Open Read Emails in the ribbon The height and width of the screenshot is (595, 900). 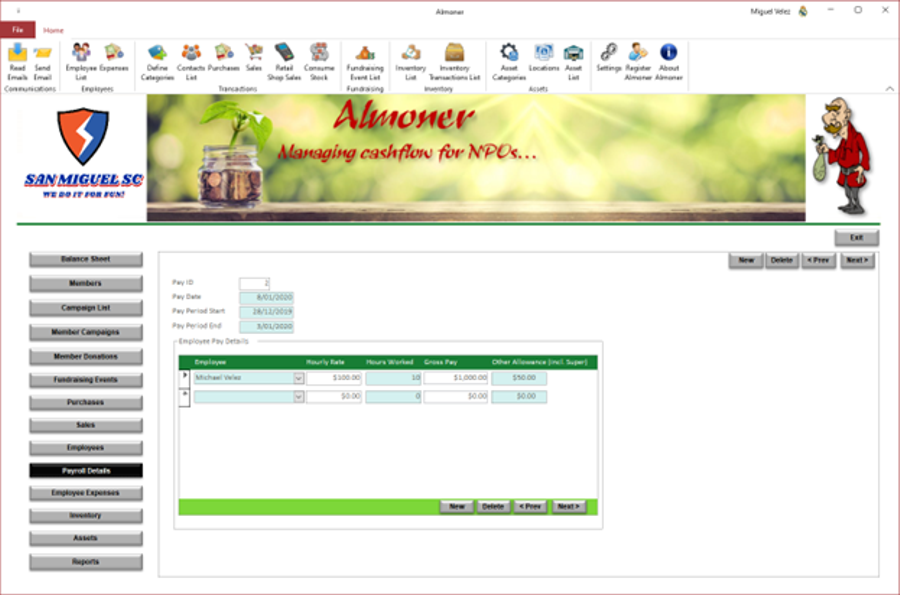click(17, 62)
